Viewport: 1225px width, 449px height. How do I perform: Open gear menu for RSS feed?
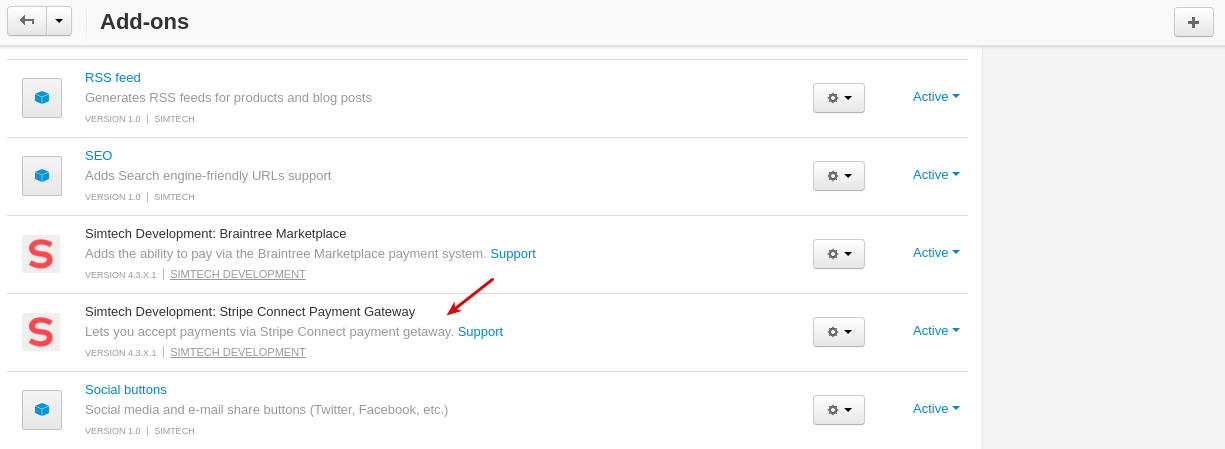click(839, 98)
